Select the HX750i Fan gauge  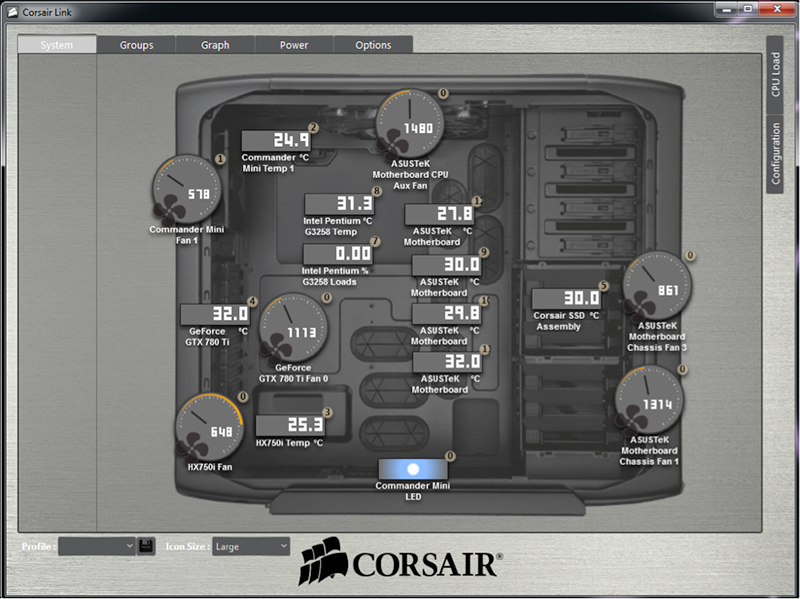[x=210, y=428]
